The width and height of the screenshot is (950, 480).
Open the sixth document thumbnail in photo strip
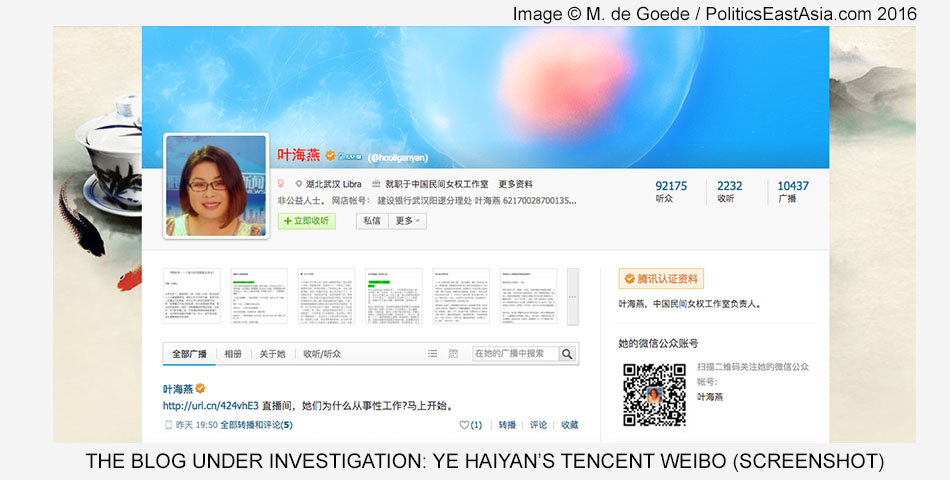(x=528, y=296)
